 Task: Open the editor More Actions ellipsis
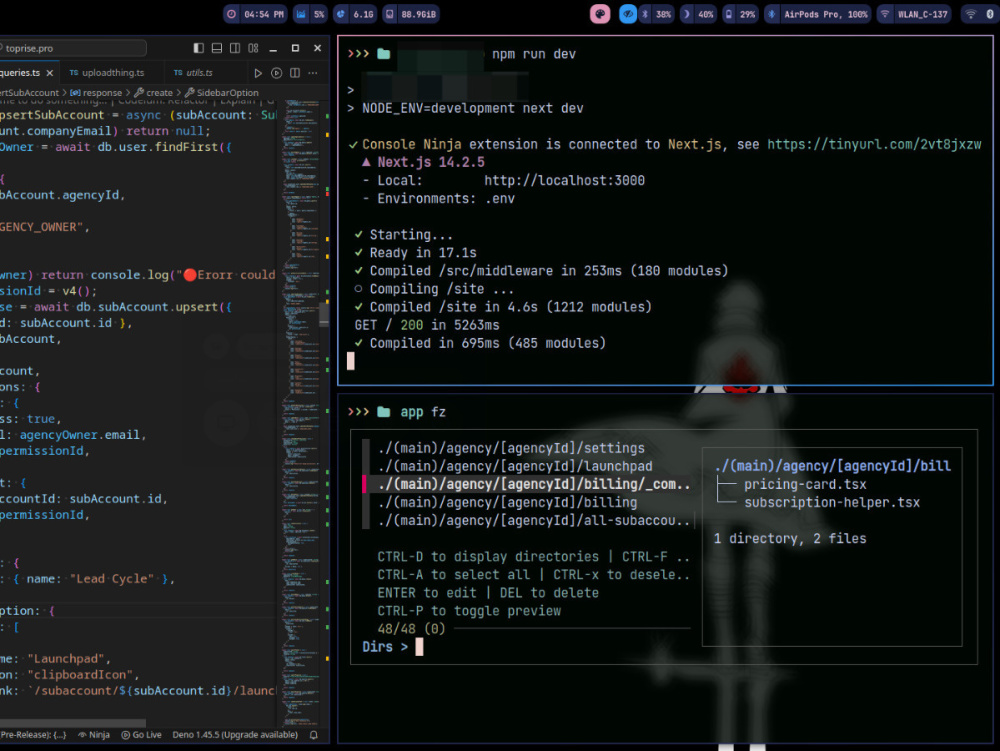[x=312, y=73]
